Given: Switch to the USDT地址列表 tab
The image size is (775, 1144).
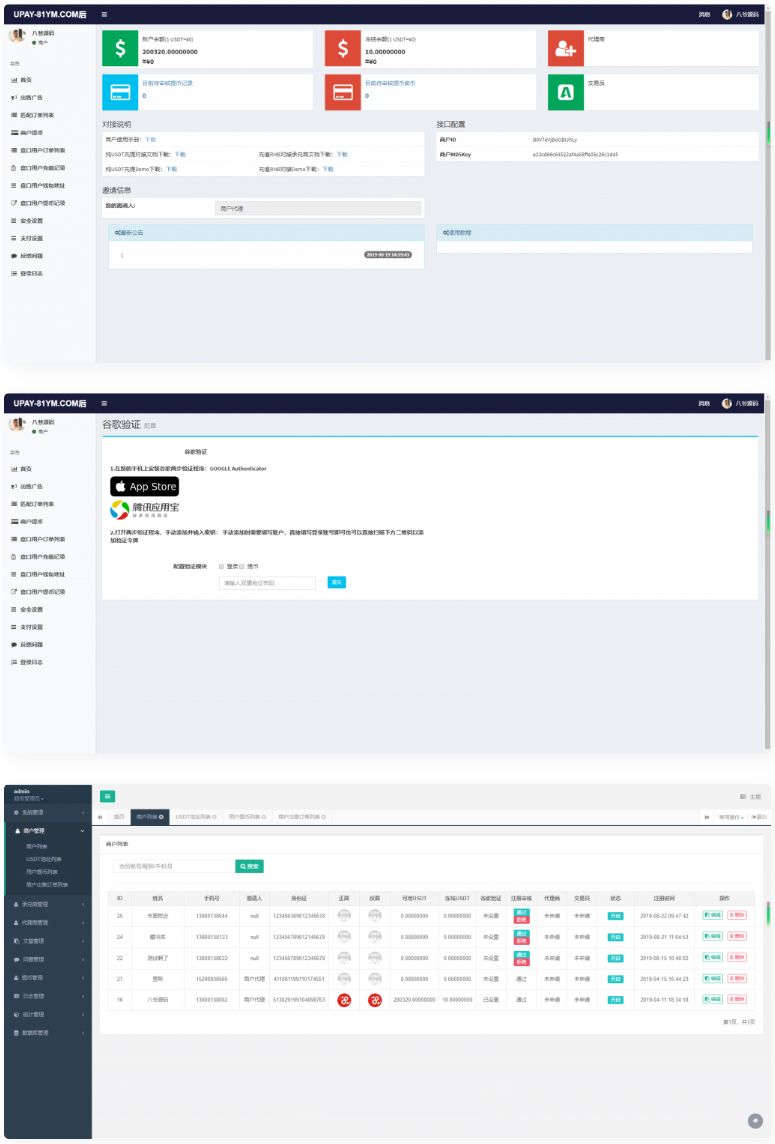Looking at the screenshot, I should [x=196, y=817].
